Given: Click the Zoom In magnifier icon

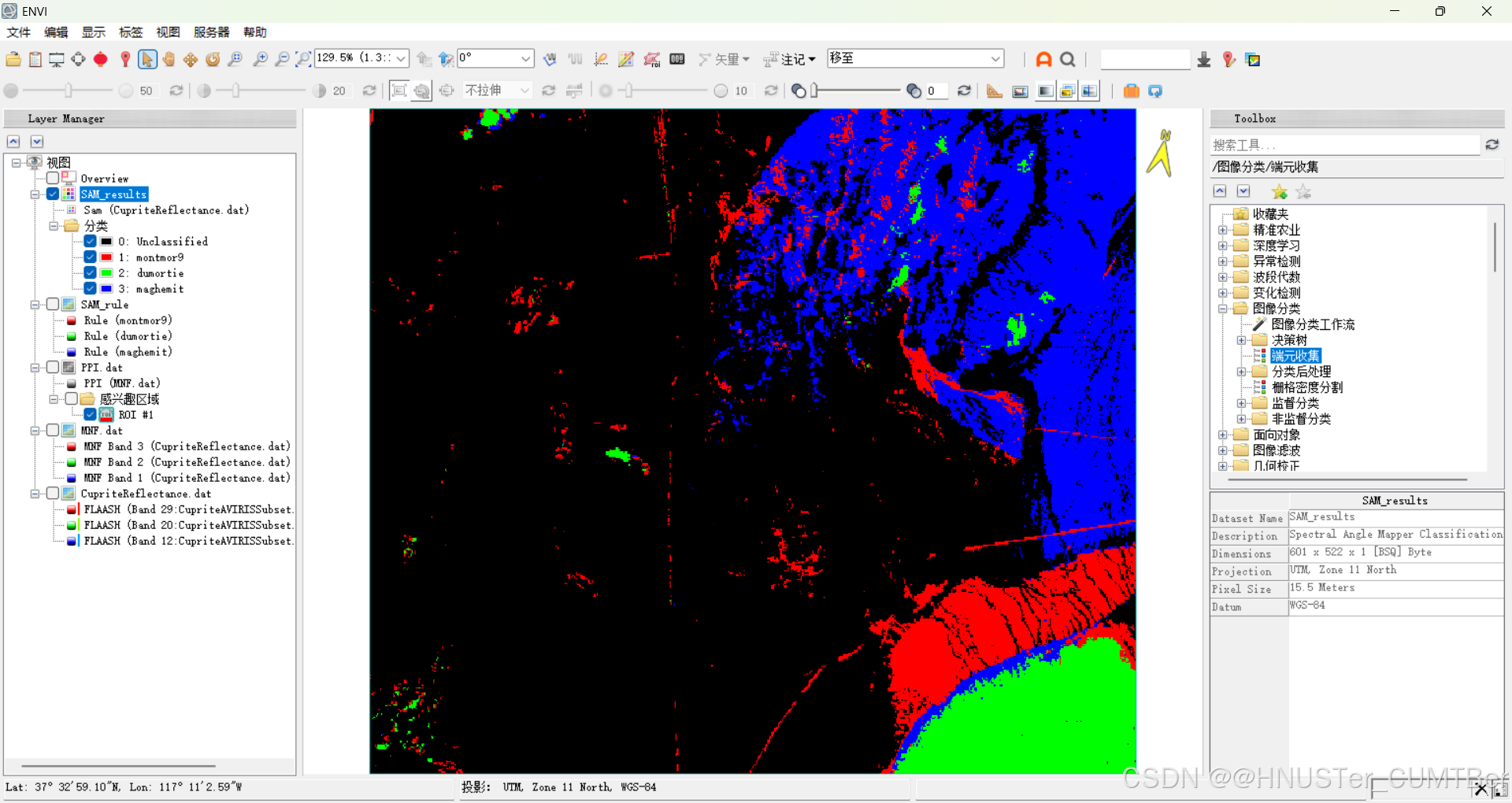Looking at the screenshot, I should [x=261, y=59].
